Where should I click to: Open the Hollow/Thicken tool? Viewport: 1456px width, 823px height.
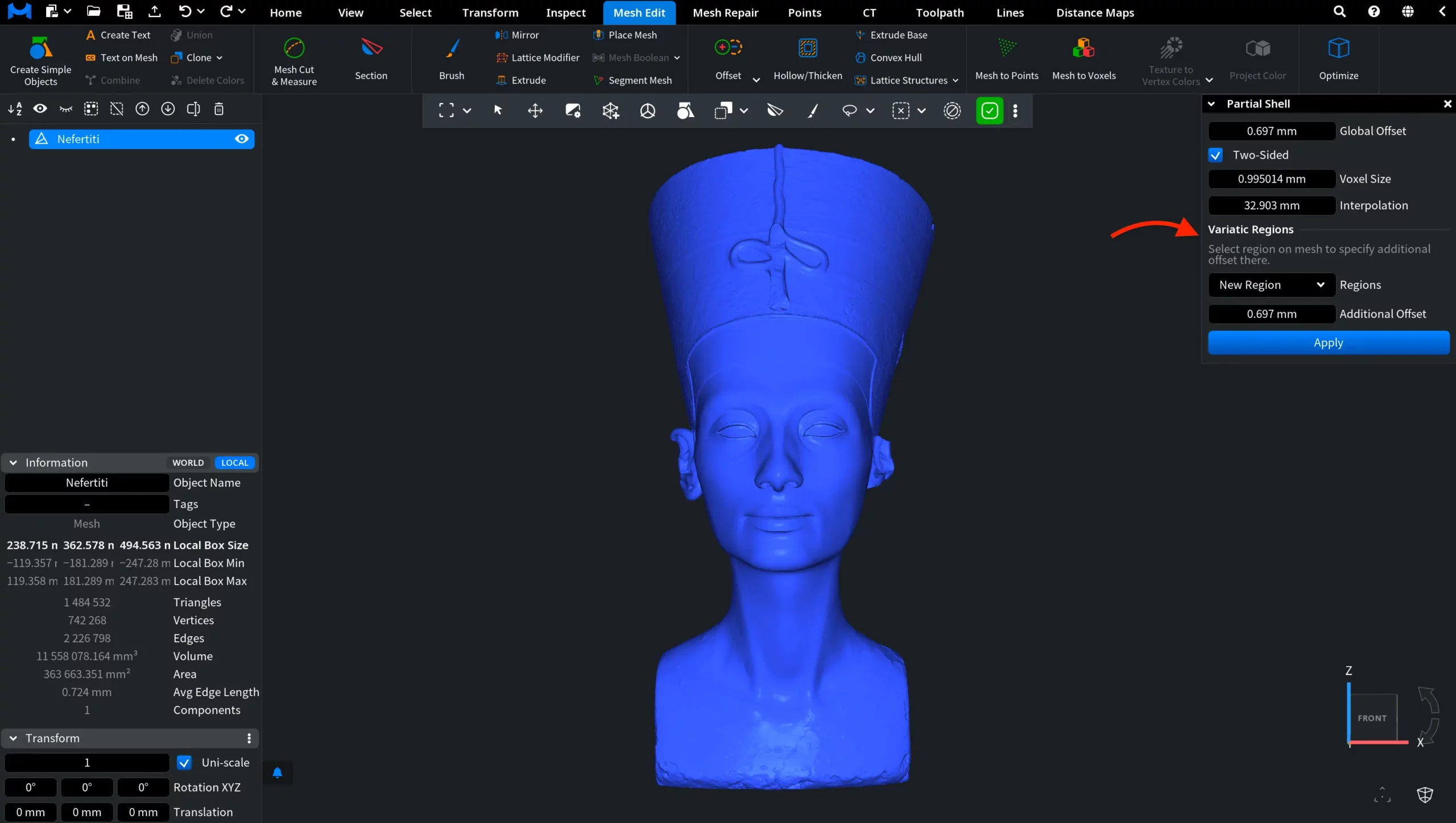(808, 59)
